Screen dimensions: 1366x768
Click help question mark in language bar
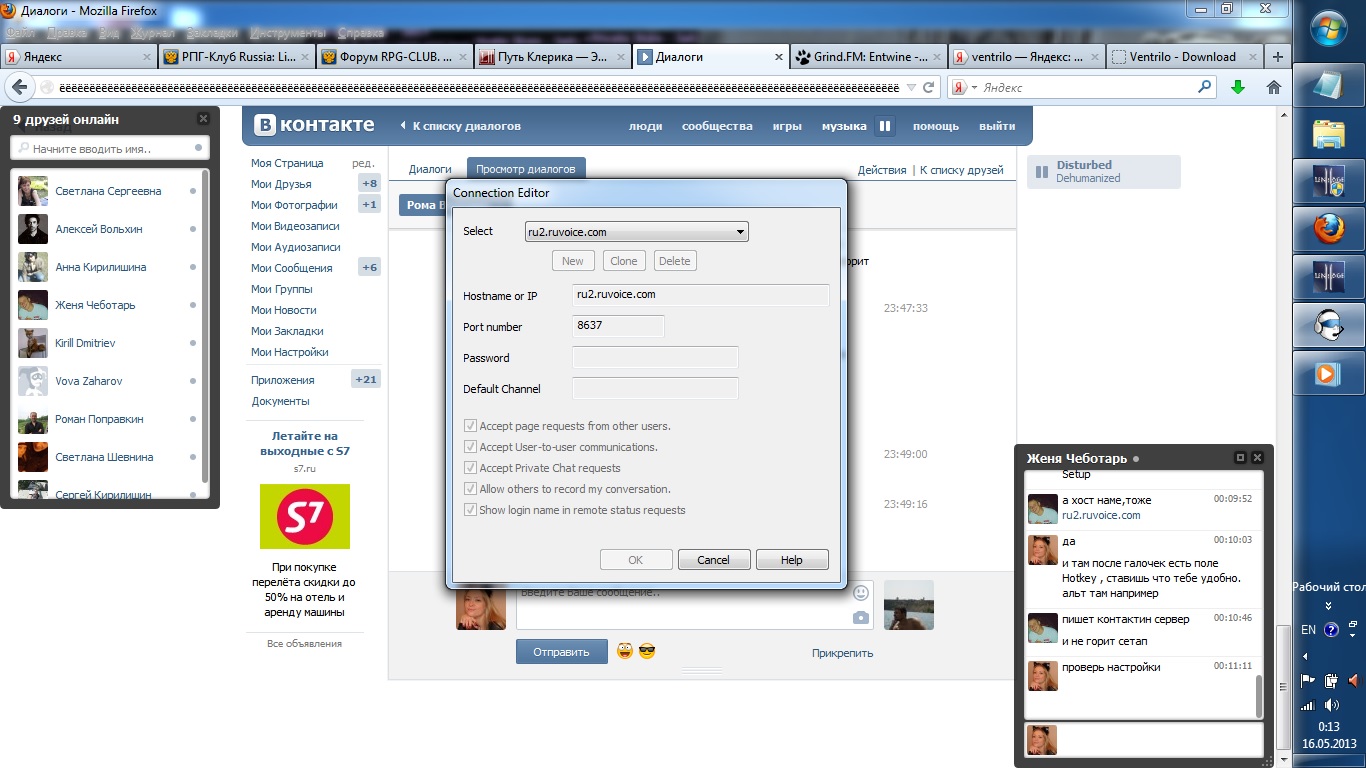pos(1331,630)
